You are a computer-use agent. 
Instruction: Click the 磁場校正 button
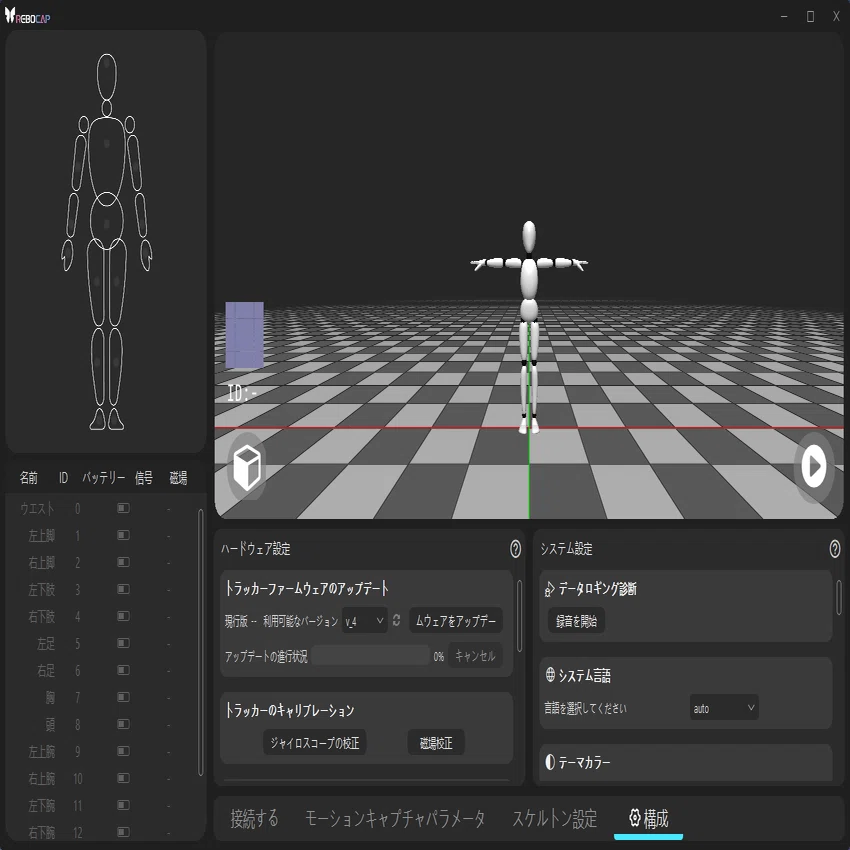(x=436, y=743)
